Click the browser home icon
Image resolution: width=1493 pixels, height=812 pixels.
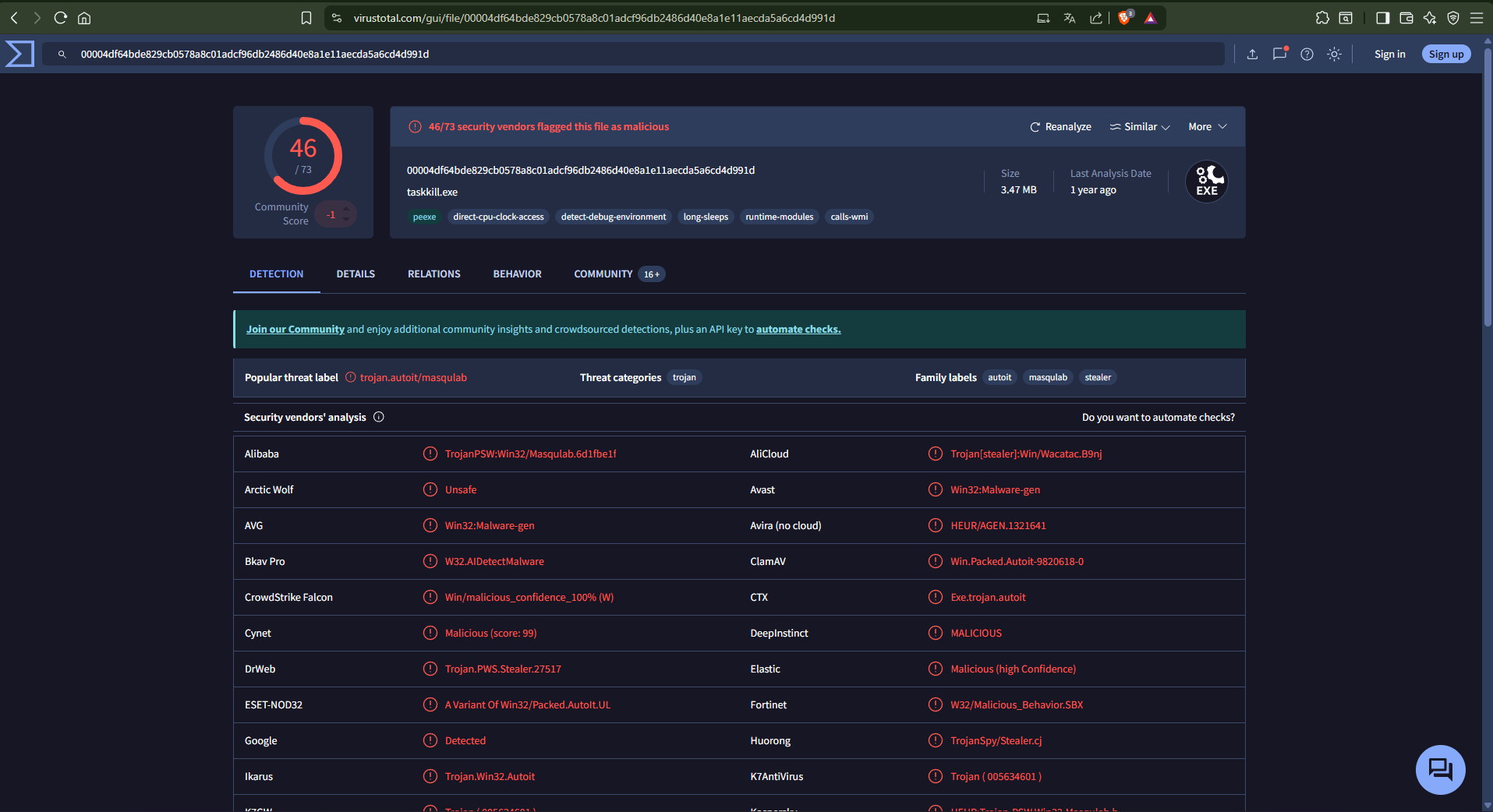point(84,17)
